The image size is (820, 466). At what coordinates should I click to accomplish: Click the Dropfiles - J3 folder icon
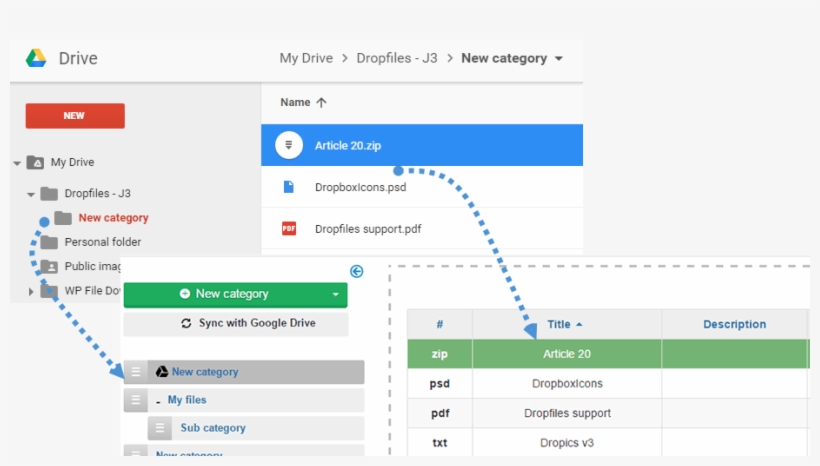(49, 194)
